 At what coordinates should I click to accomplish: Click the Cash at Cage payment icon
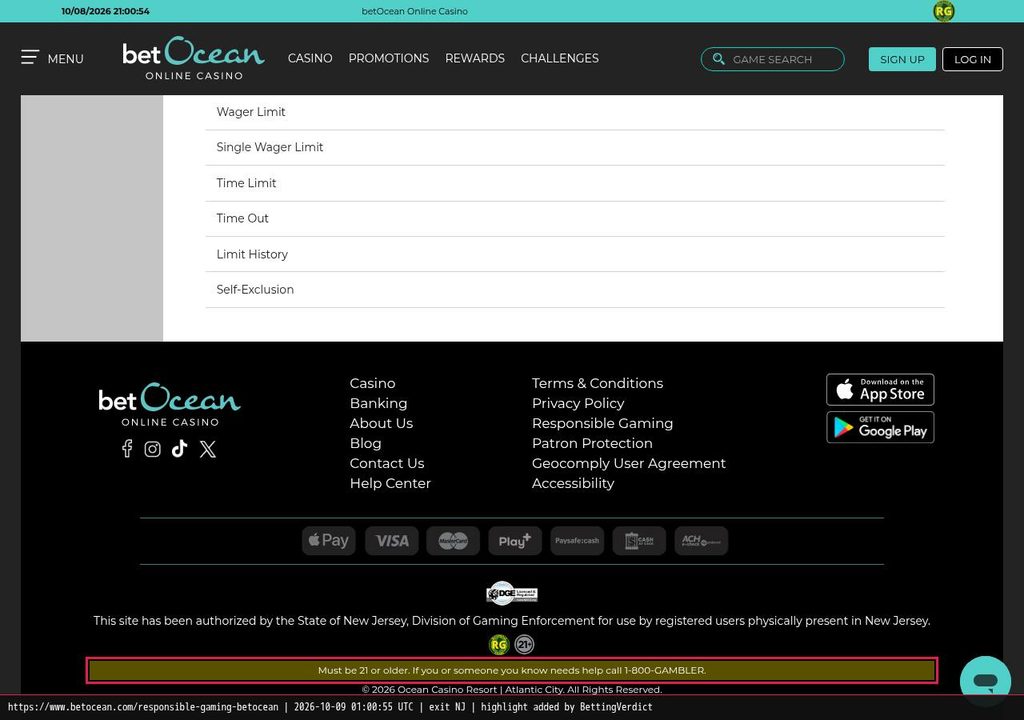coord(639,541)
